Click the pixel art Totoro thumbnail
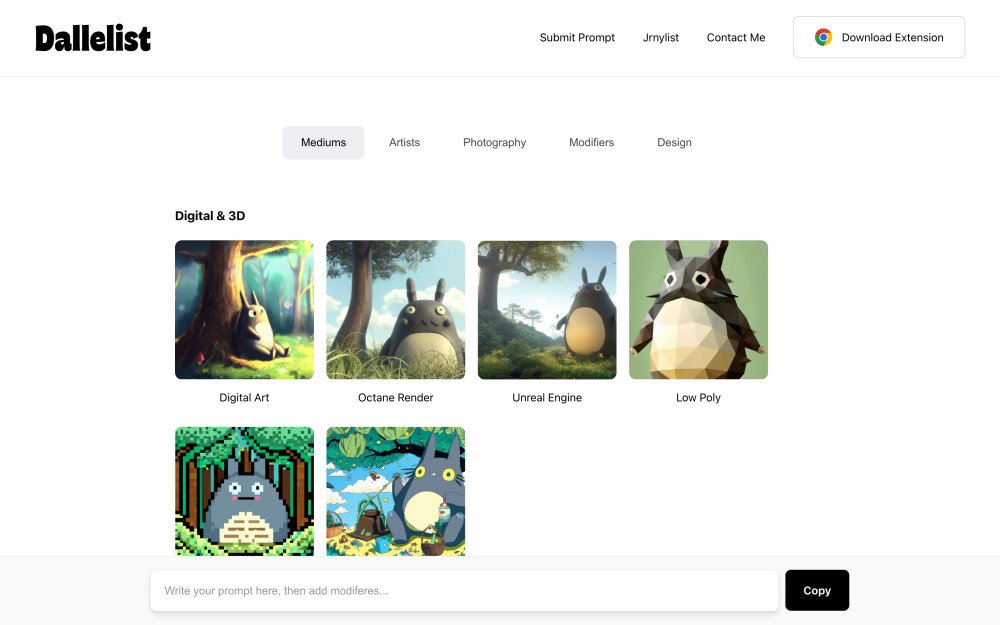The width and height of the screenshot is (1000, 625). coord(244,490)
